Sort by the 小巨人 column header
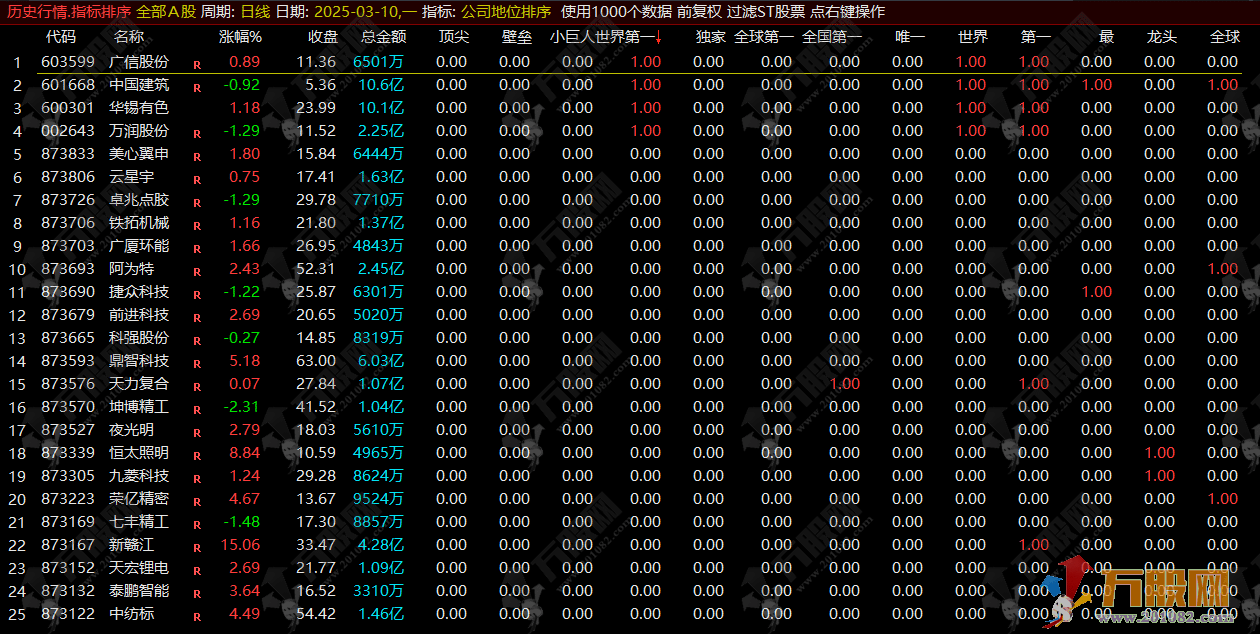Image resolution: width=1260 pixels, height=634 pixels. tap(572, 37)
